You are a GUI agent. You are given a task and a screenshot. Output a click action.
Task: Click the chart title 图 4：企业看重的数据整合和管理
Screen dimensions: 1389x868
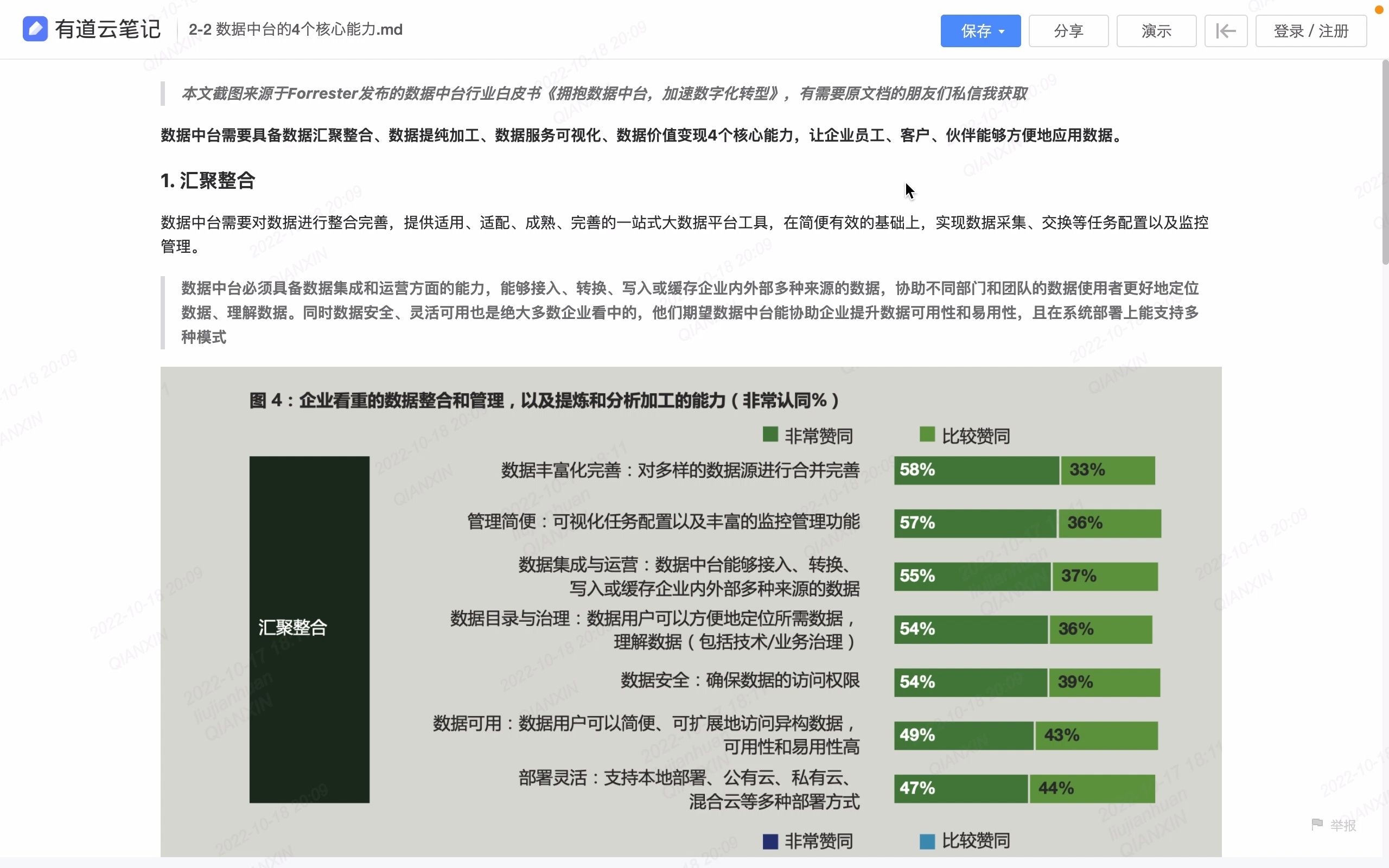click(544, 401)
